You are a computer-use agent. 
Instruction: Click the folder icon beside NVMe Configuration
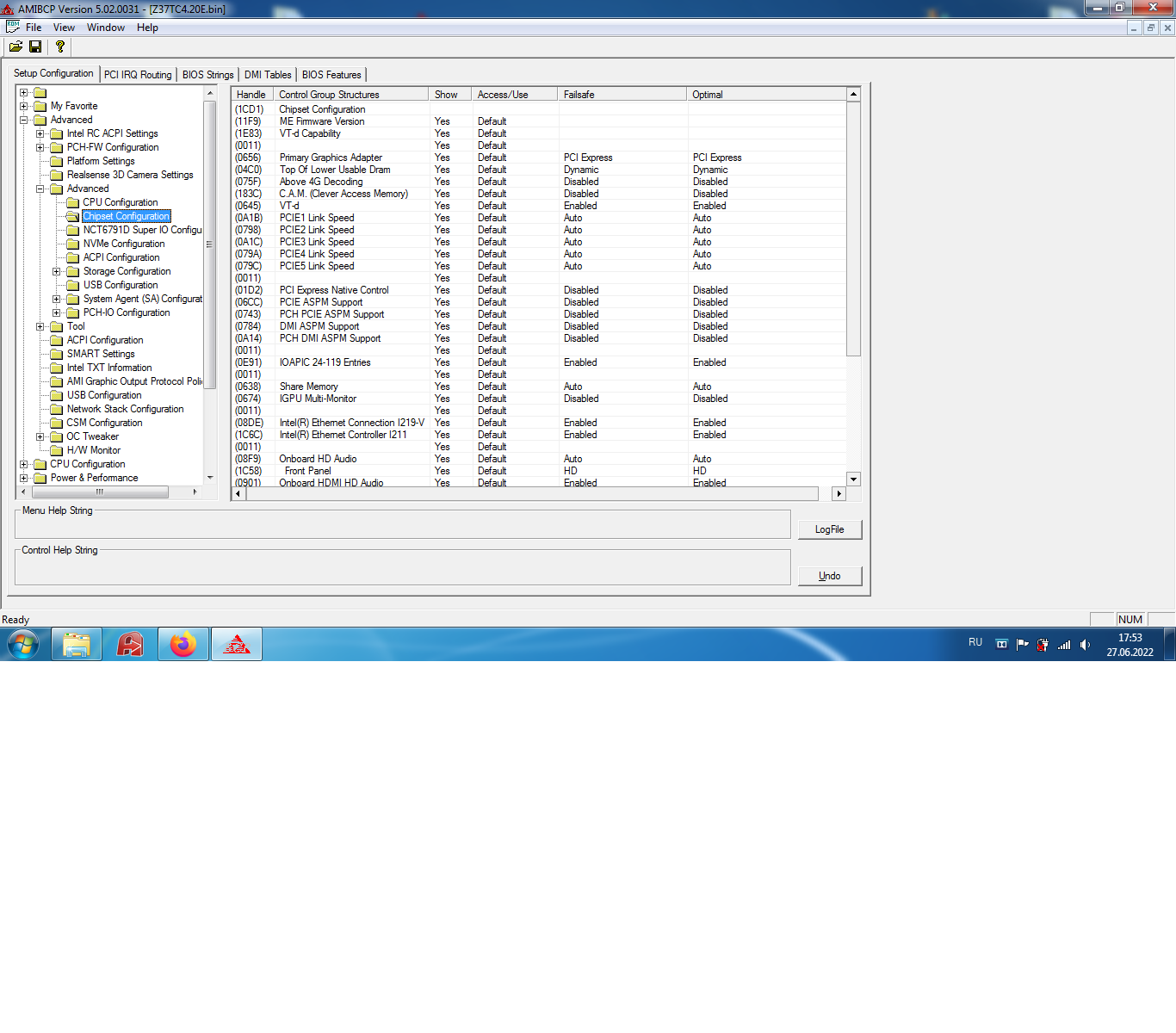coord(73,244)
